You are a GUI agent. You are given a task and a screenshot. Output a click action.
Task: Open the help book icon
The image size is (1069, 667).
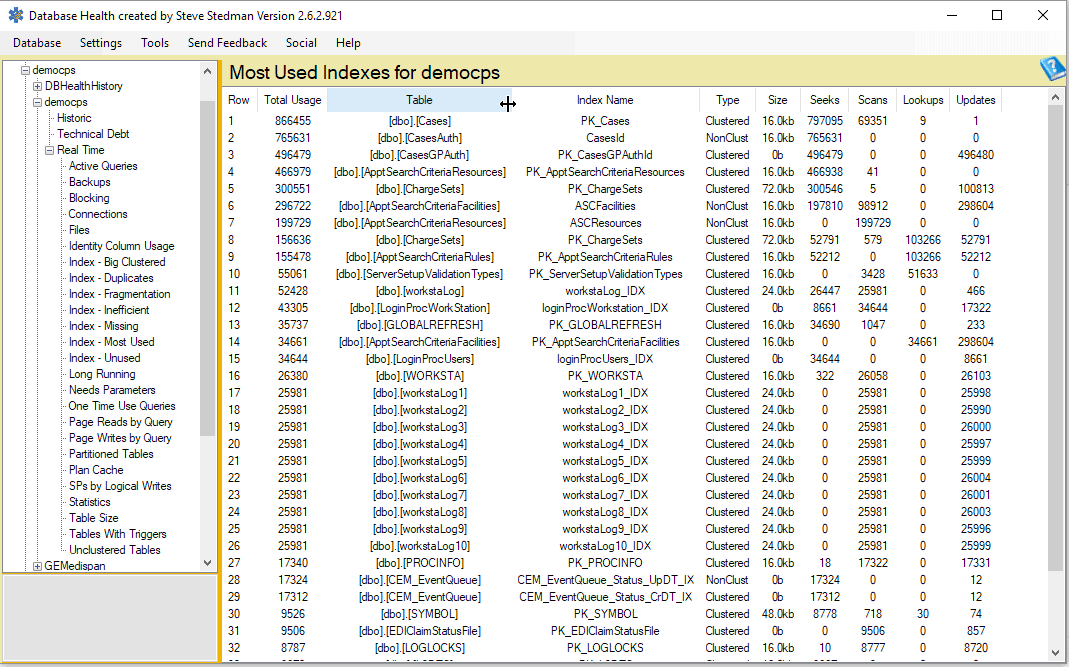click(x=1053, y=68)
